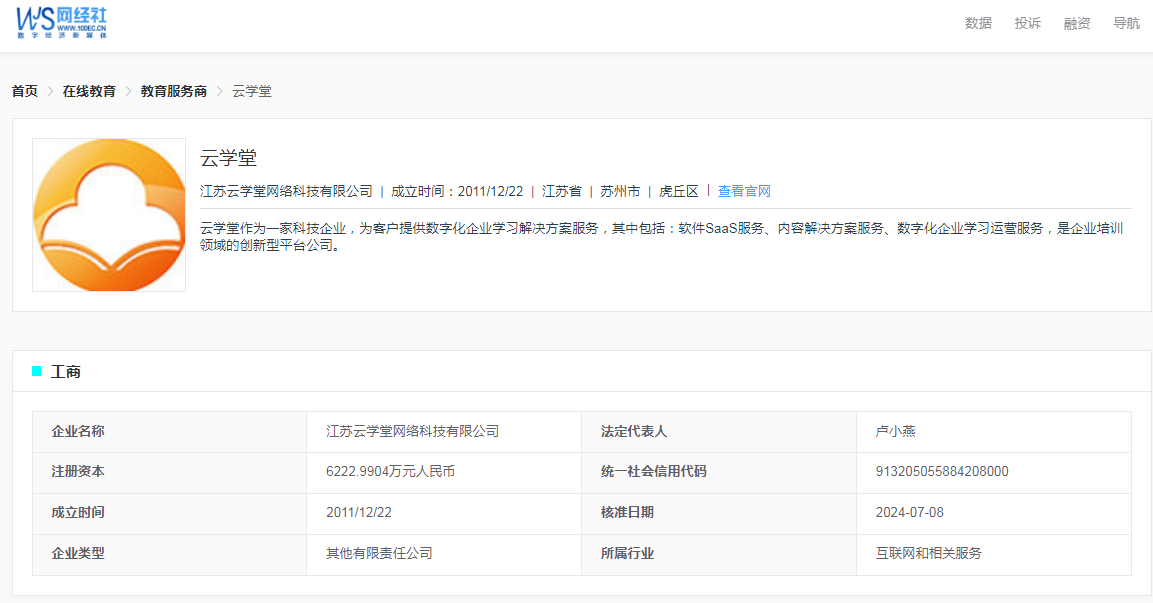
Task: Click the 企业名称 label cell
Action: pos(169,432)
